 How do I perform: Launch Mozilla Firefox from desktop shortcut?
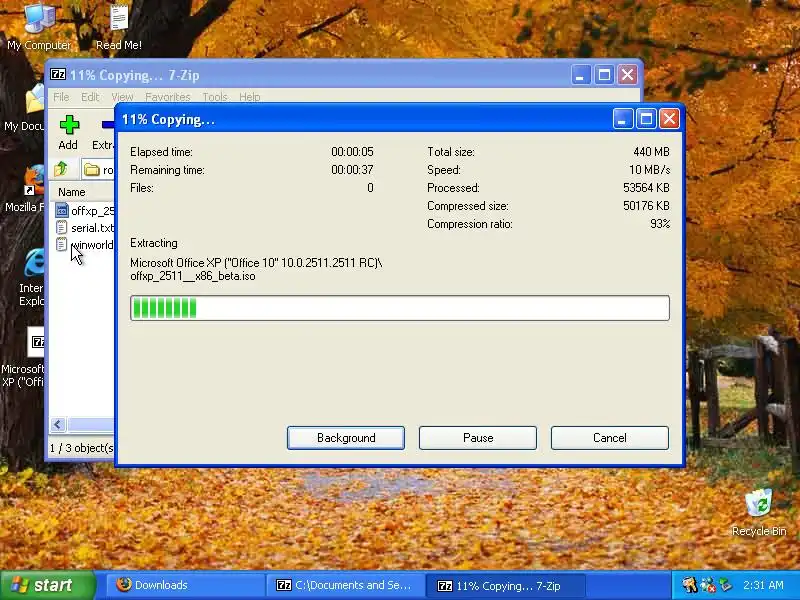[26, 188]
